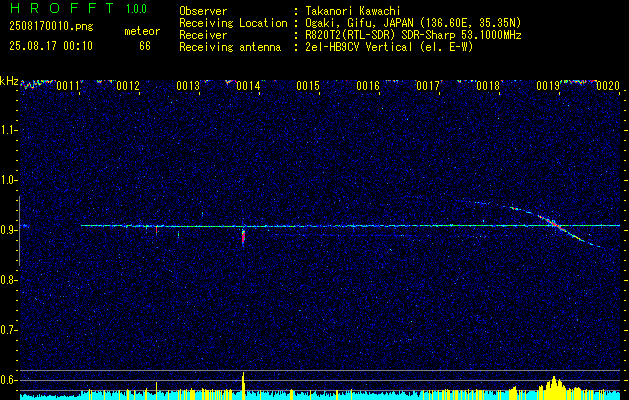629x400 pixels.
Task: Click the Observer field label
Action: 203,11
